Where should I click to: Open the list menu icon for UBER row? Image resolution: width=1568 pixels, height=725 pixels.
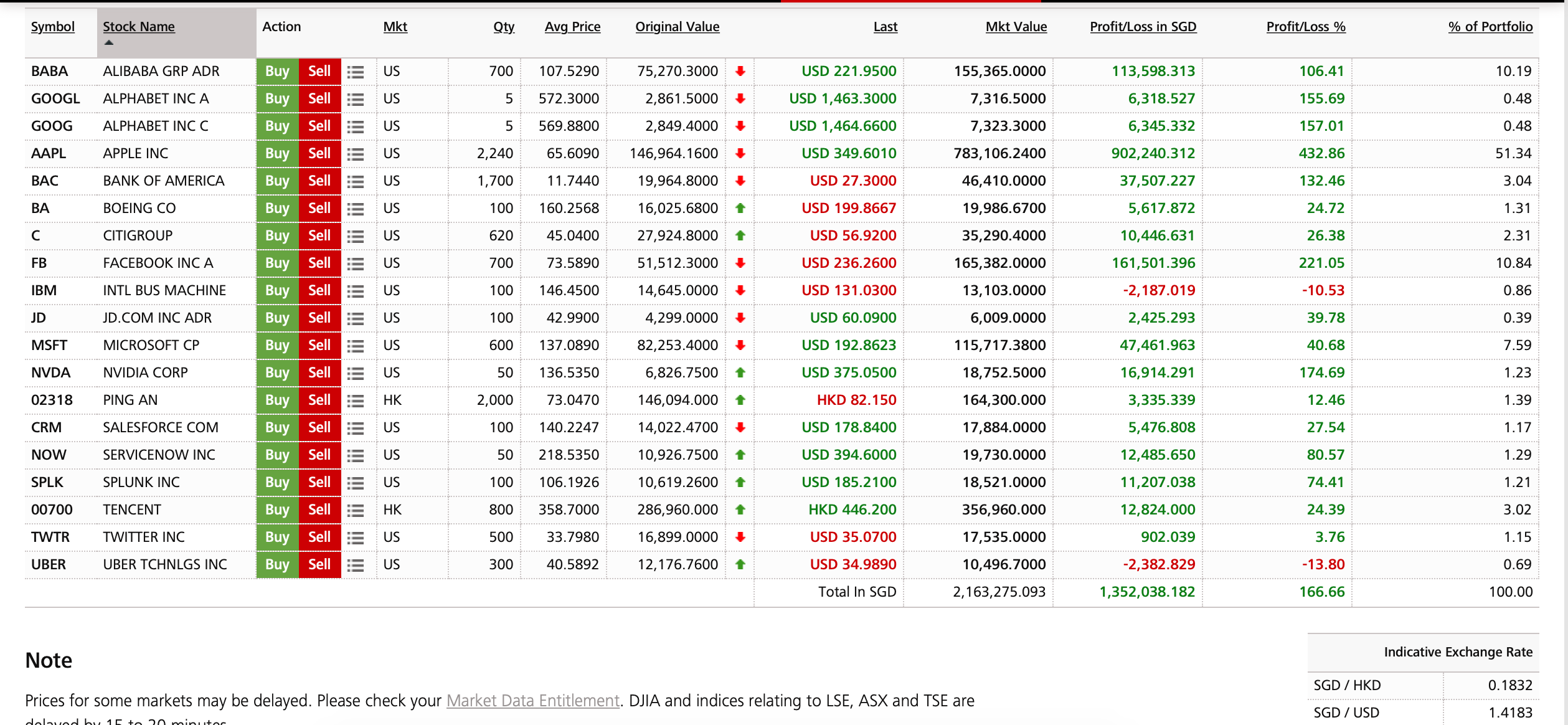click(x=356, y=565)
